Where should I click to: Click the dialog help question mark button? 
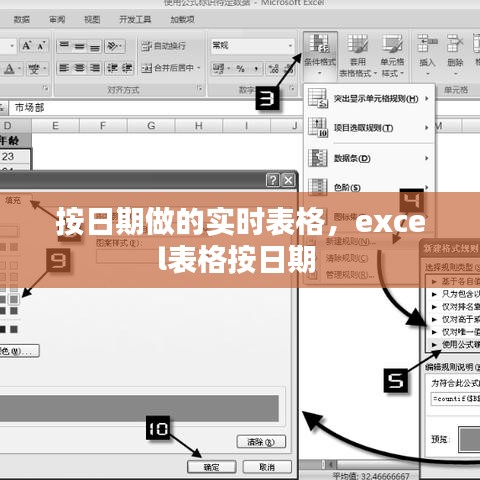(x=272, y=180)
